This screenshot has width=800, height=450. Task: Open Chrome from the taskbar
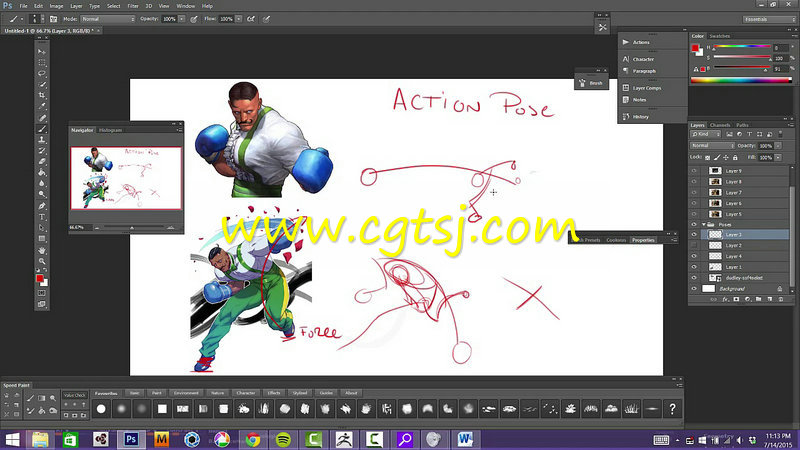pos(253,439)
